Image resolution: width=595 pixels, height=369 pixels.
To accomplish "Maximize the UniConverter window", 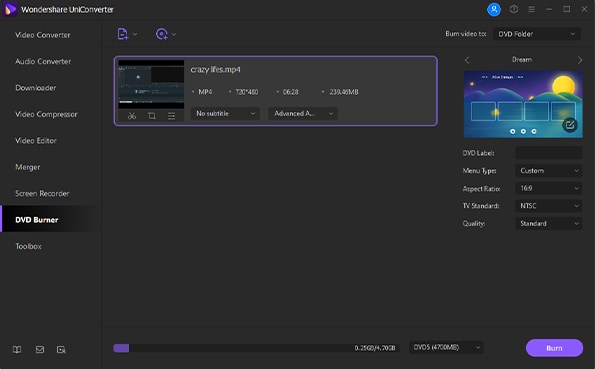I will (x=567, y=9).
